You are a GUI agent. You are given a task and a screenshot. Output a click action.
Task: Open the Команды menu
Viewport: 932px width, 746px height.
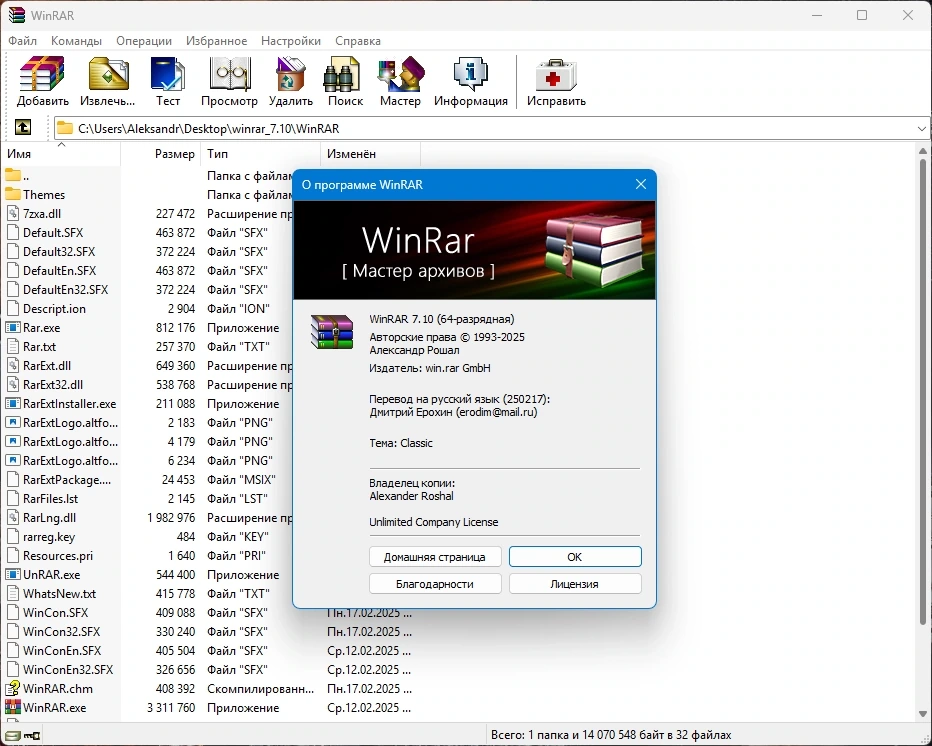click(x=76, y=41)
